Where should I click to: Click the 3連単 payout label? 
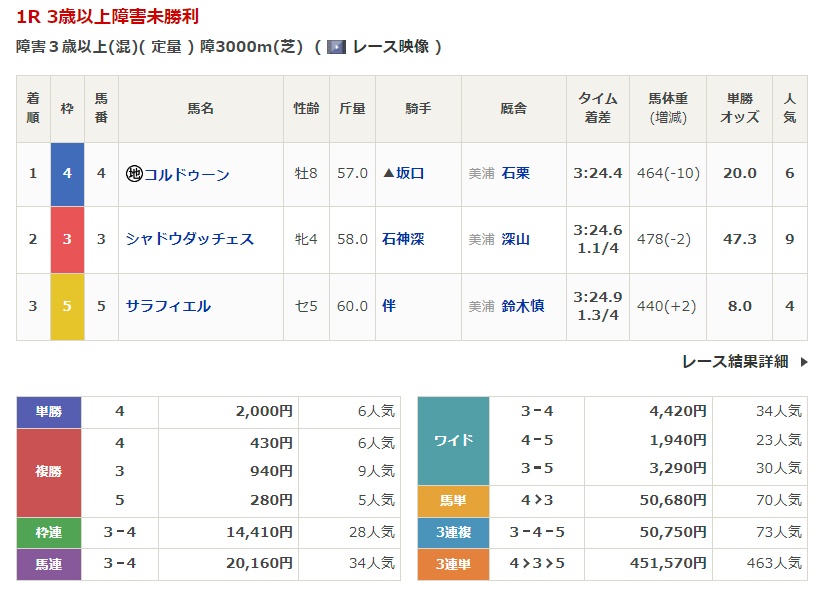point(453,563)
